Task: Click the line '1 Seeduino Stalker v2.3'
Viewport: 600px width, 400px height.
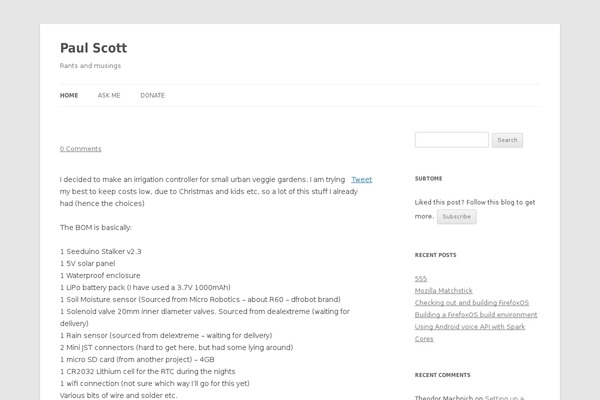Action: click(101, 251)
